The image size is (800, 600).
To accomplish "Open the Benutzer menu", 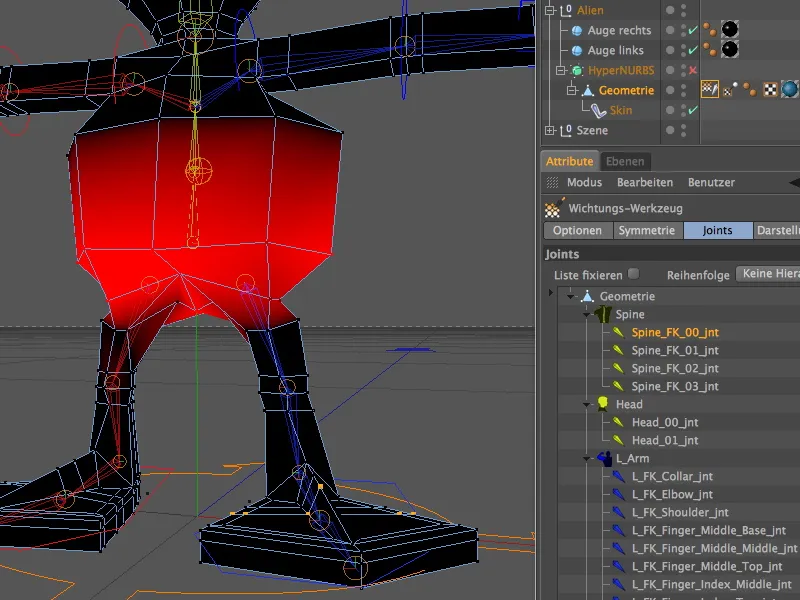I will tap(711, 182).
